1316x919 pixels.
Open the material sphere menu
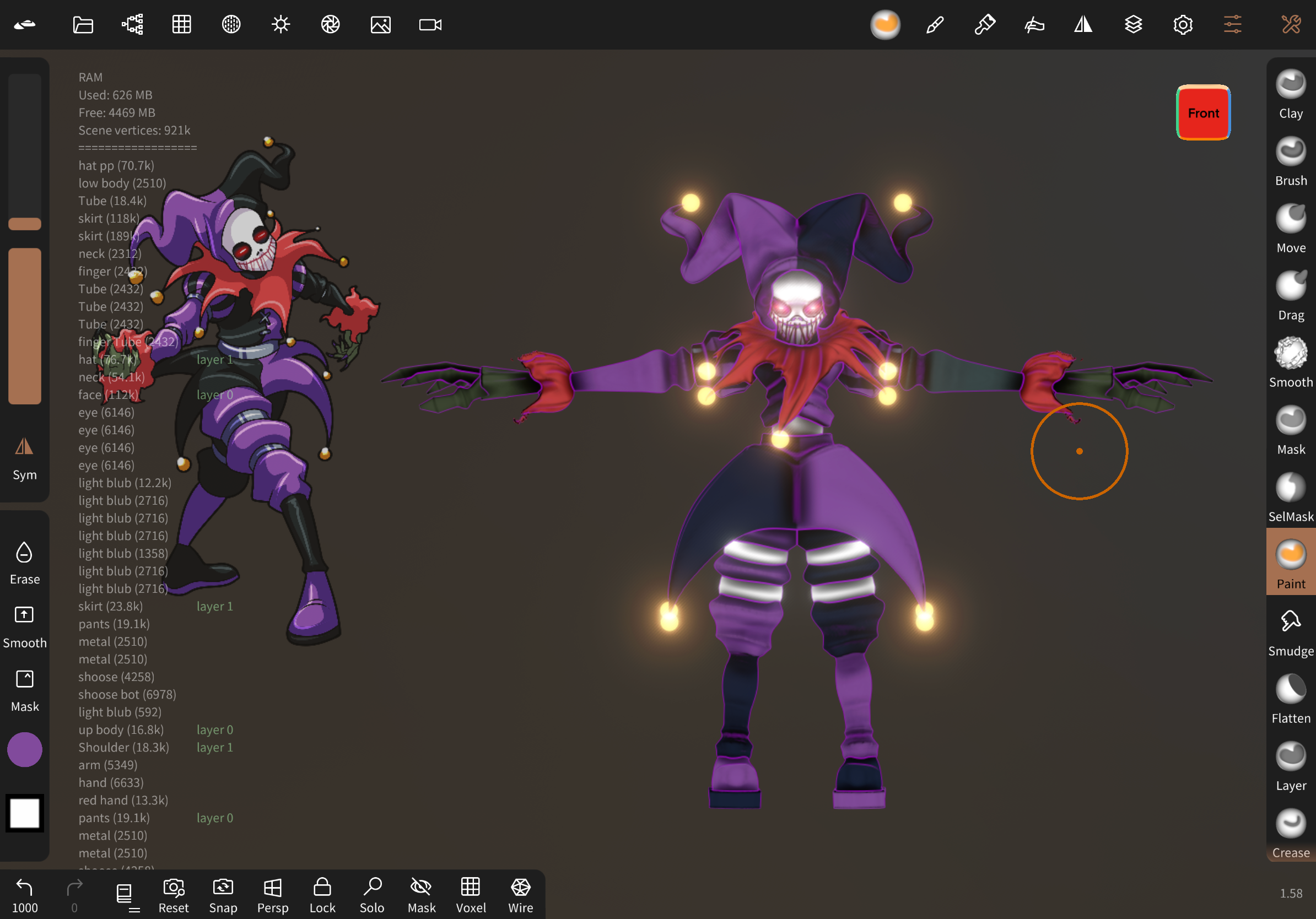[x=231, y=25]
